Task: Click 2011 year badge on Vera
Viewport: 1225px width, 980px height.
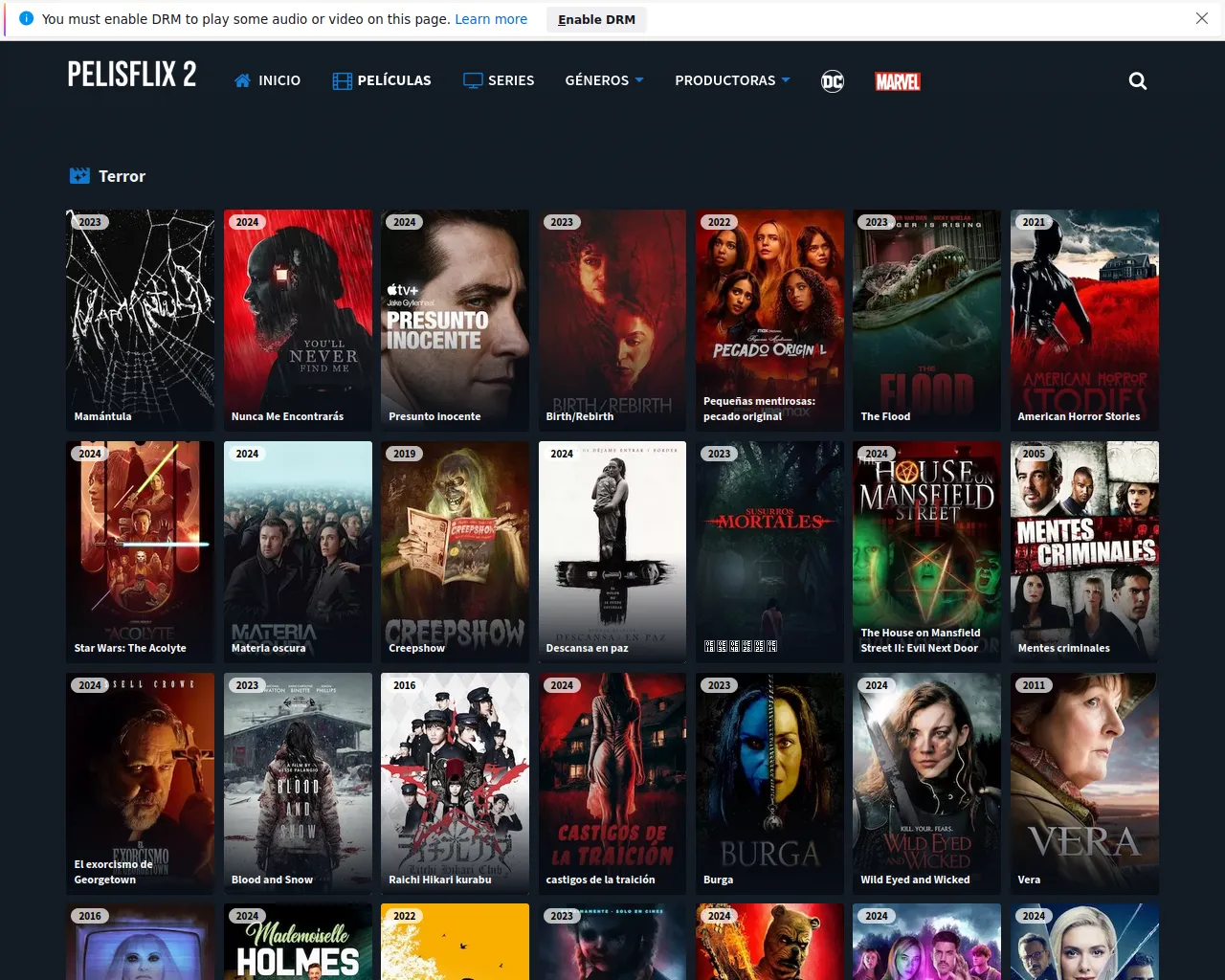Action: [x=1034, y=685]
